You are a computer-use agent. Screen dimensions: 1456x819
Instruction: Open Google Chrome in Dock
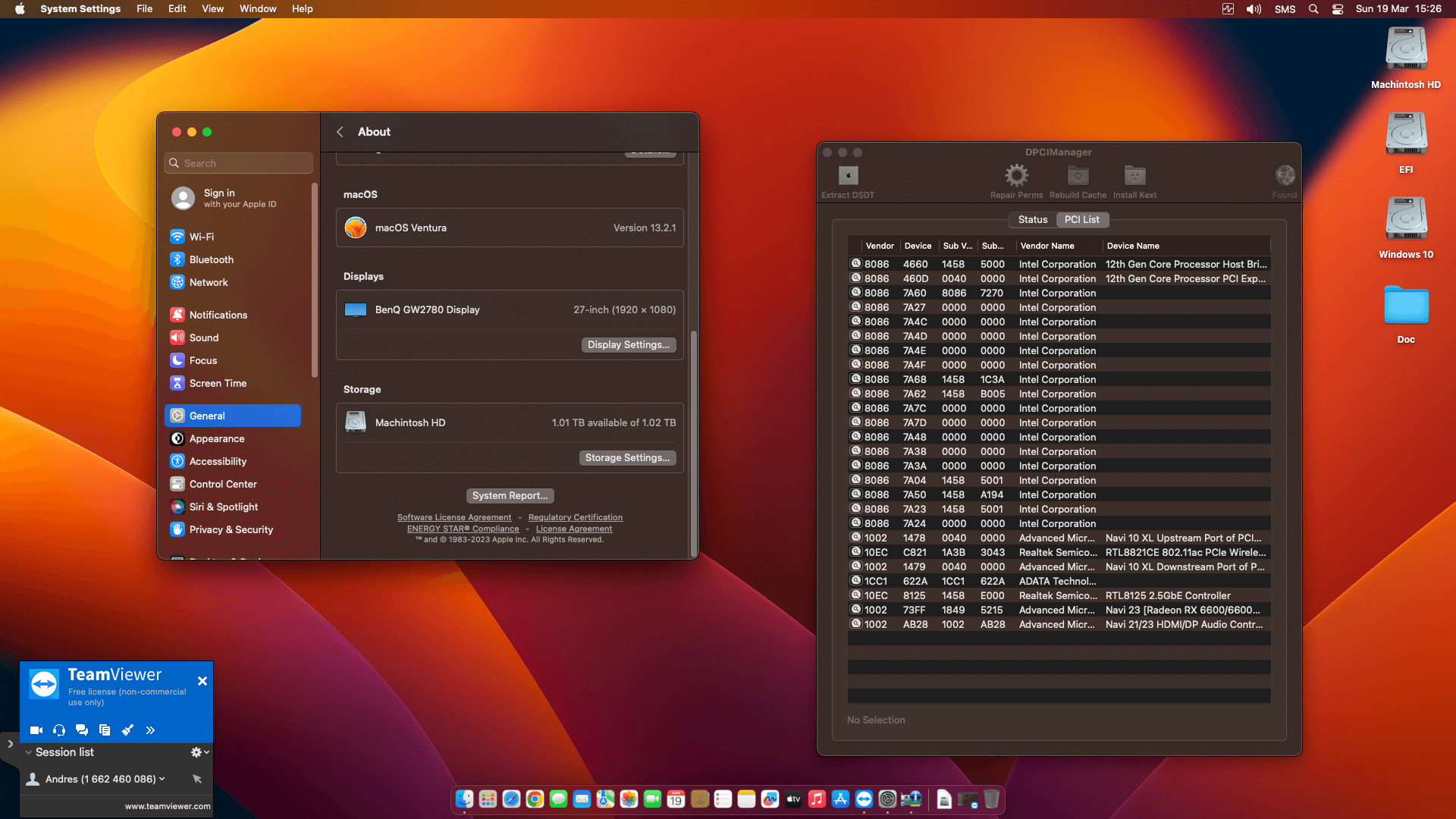(x=535, y=799)
